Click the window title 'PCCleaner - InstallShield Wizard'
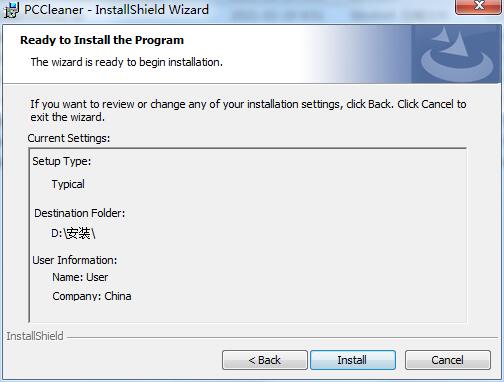 coord(116,9)
